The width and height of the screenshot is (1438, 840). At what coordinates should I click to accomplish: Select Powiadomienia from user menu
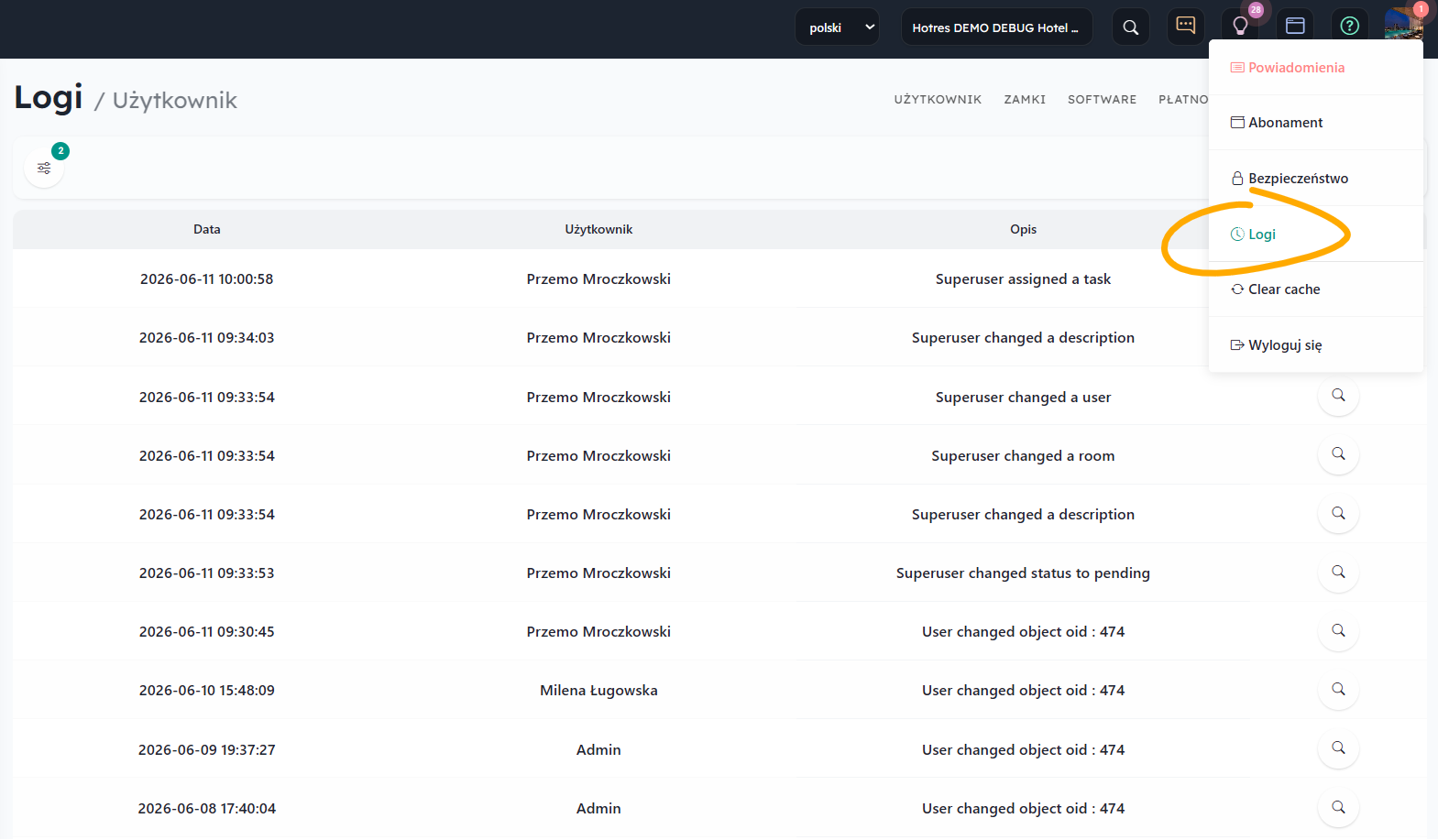tap(1316, 68)
